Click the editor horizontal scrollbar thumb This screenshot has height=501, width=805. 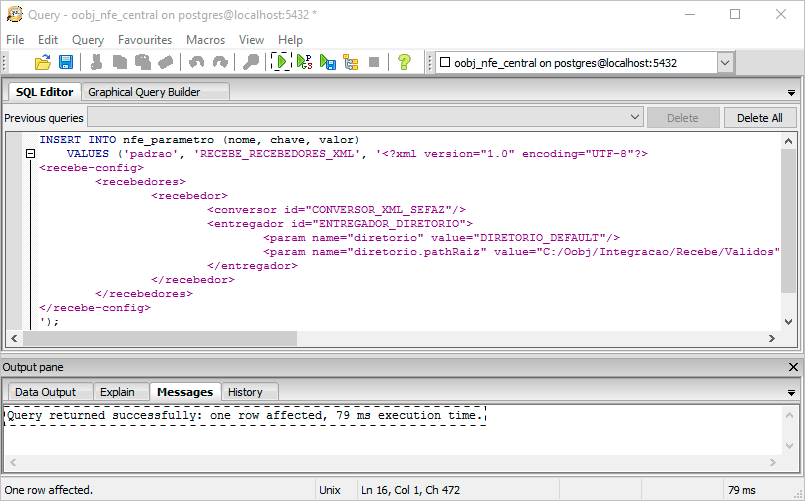[160, 338]
